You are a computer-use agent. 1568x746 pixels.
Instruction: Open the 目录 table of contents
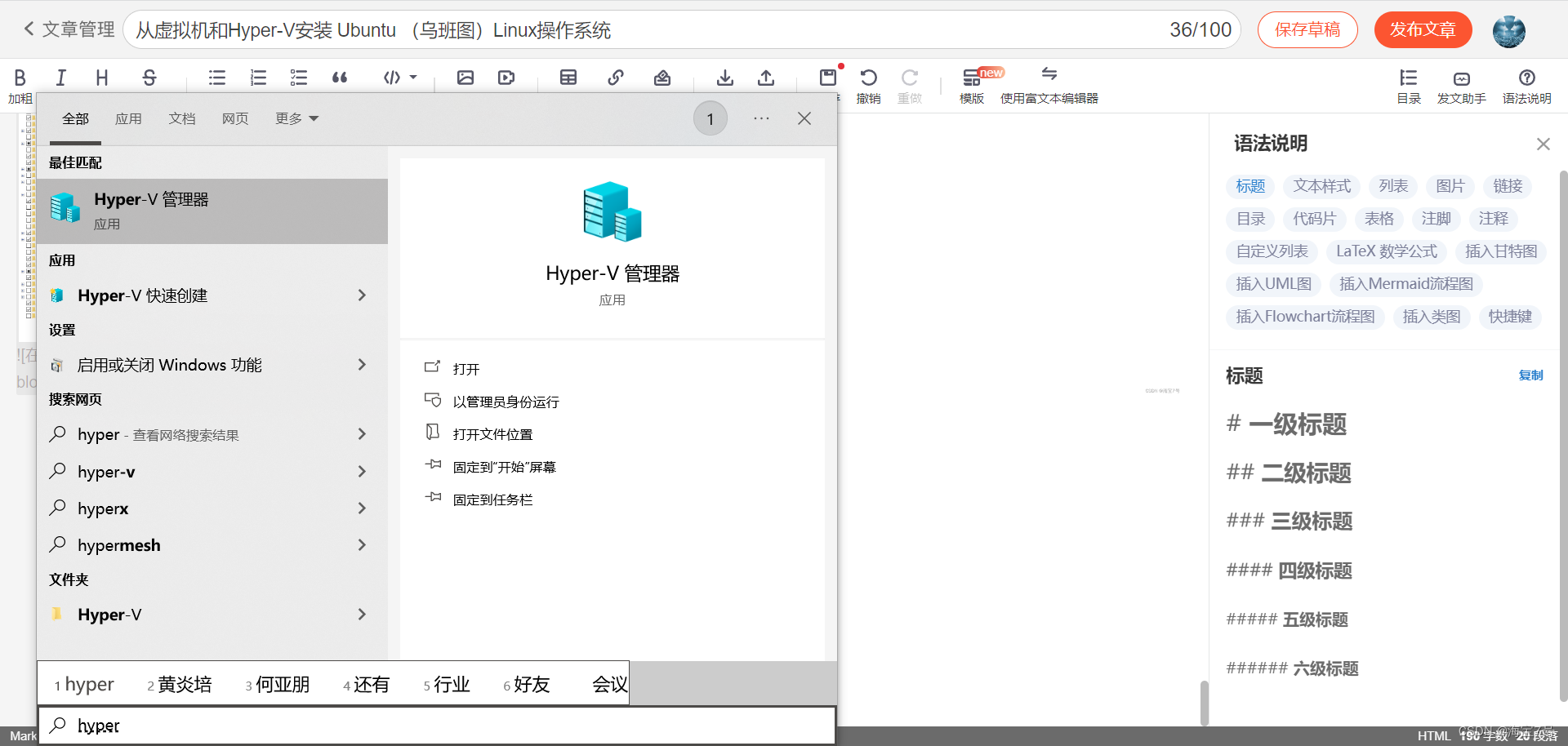click(1409, 86)
